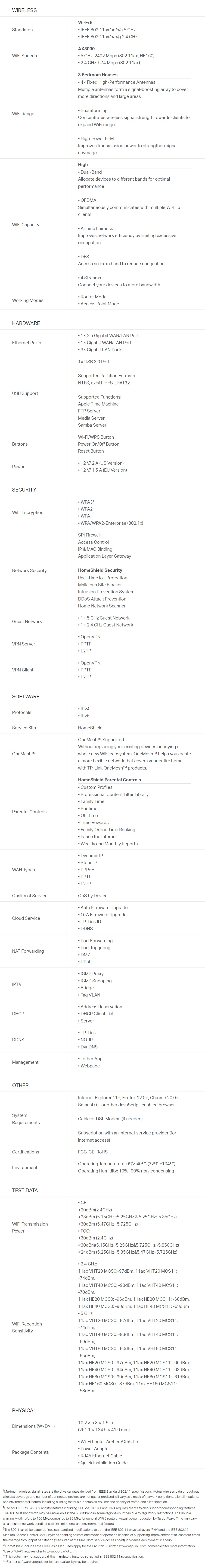Image resolution: width=205 pixels, height=1568 pixels.
Task: Click the SOFTWARE section heading
Action: pos(25,696)
